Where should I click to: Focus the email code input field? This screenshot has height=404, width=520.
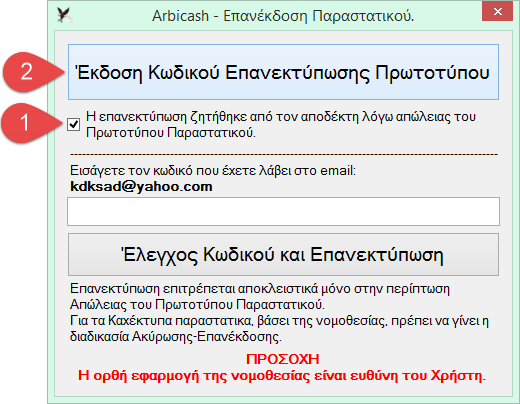(283, 211)
